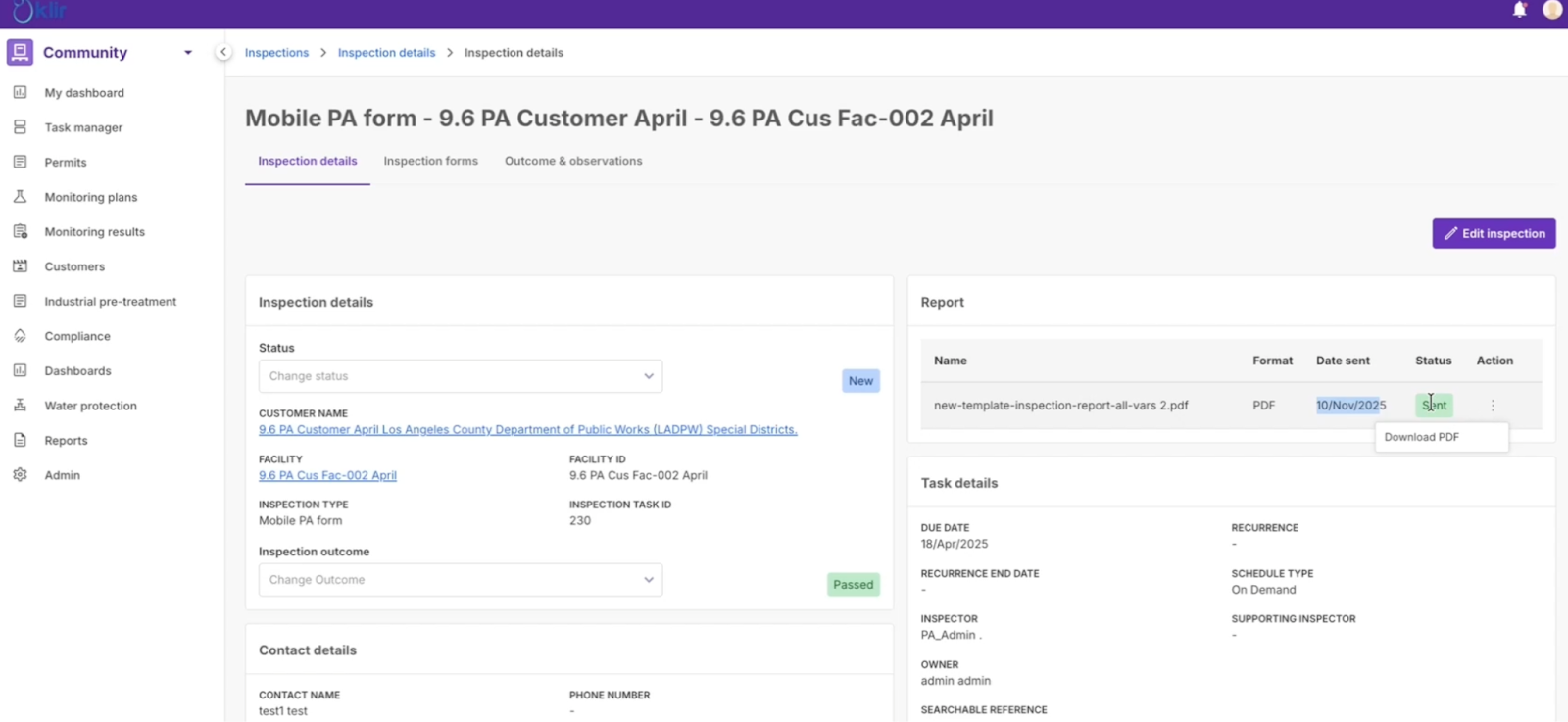Collapse the sidebar with the chevron button

pos(223,52)
